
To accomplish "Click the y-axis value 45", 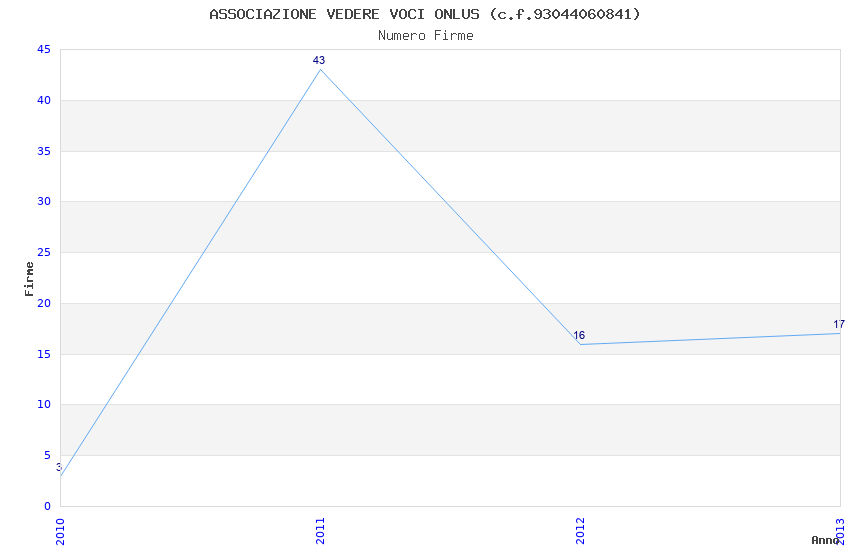I will 44,50.
